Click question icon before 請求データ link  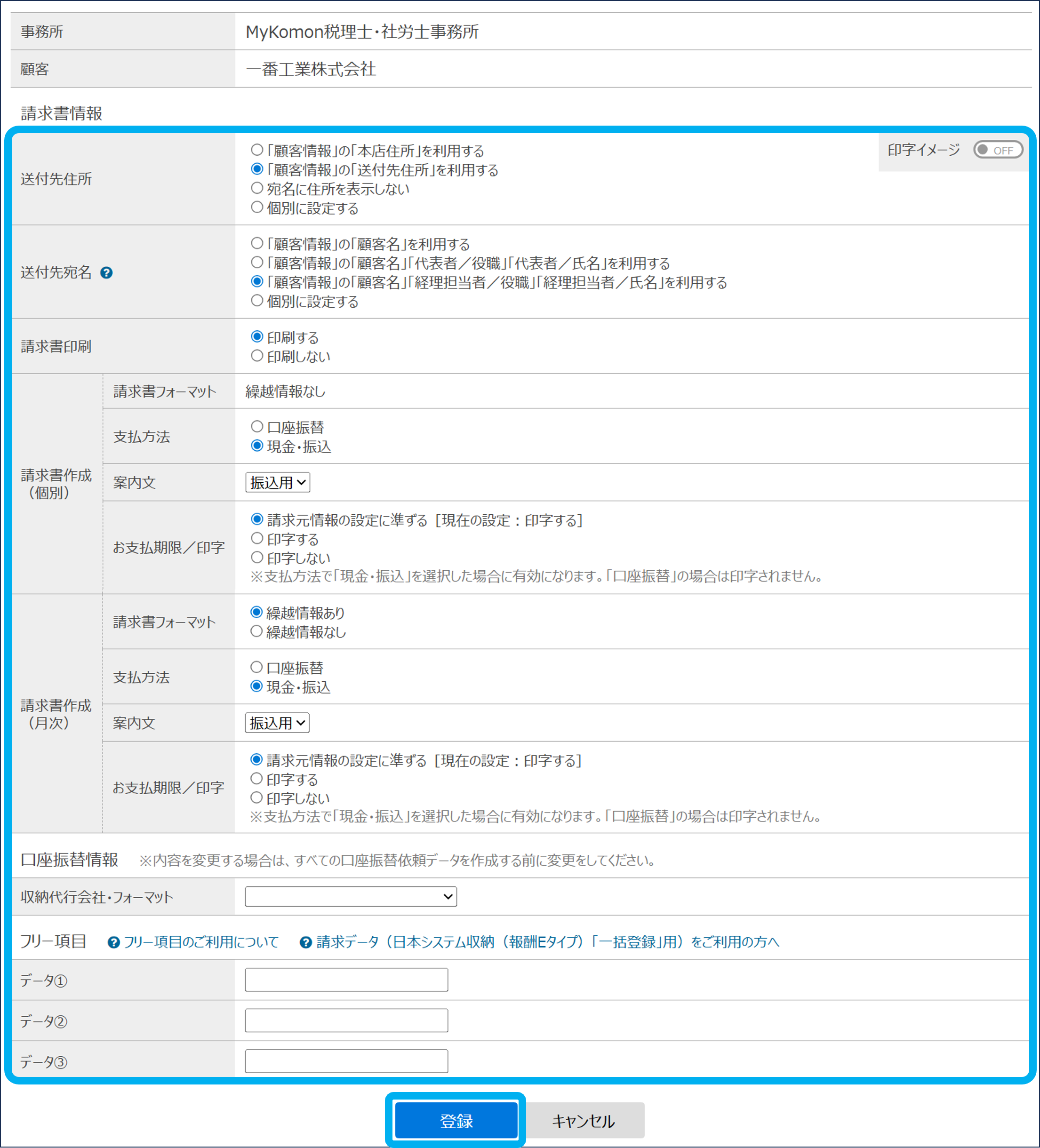click(306, 942)
